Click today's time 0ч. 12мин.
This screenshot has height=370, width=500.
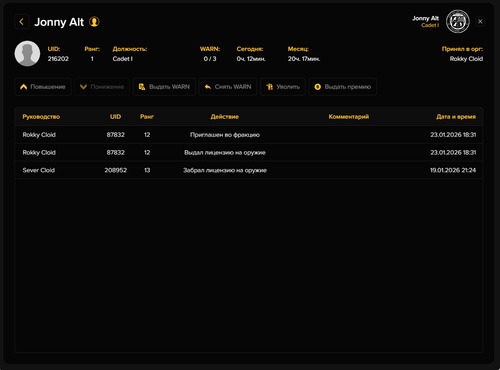pyautogui.click(x=251, y=59)
